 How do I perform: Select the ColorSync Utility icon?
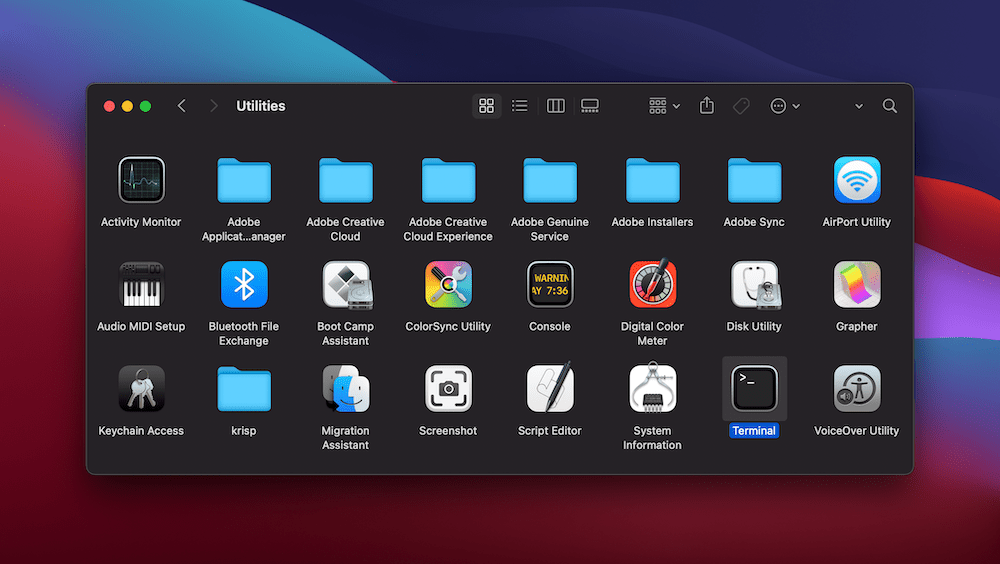pyautogui.click(x=448, y=285)
